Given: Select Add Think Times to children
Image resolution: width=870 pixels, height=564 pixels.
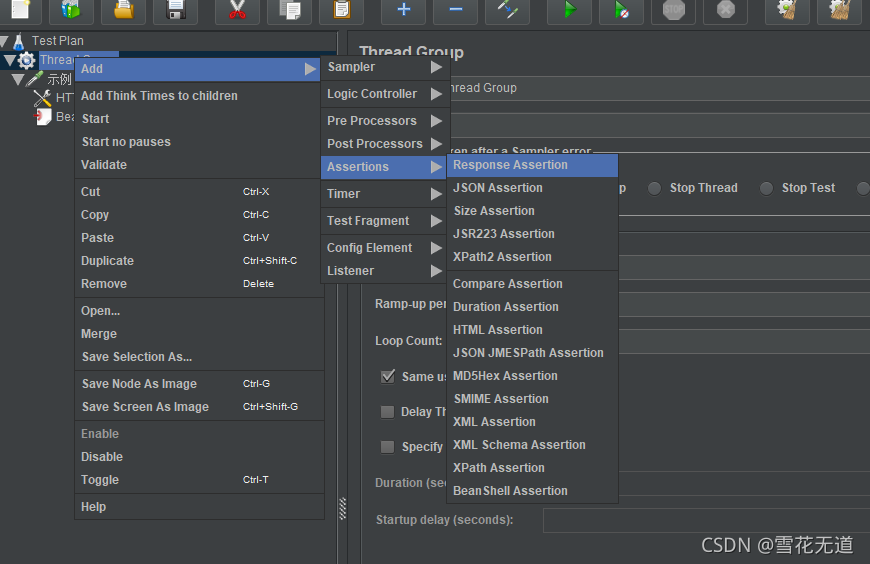Looking at the screenshot, I should tap(198, 96).
